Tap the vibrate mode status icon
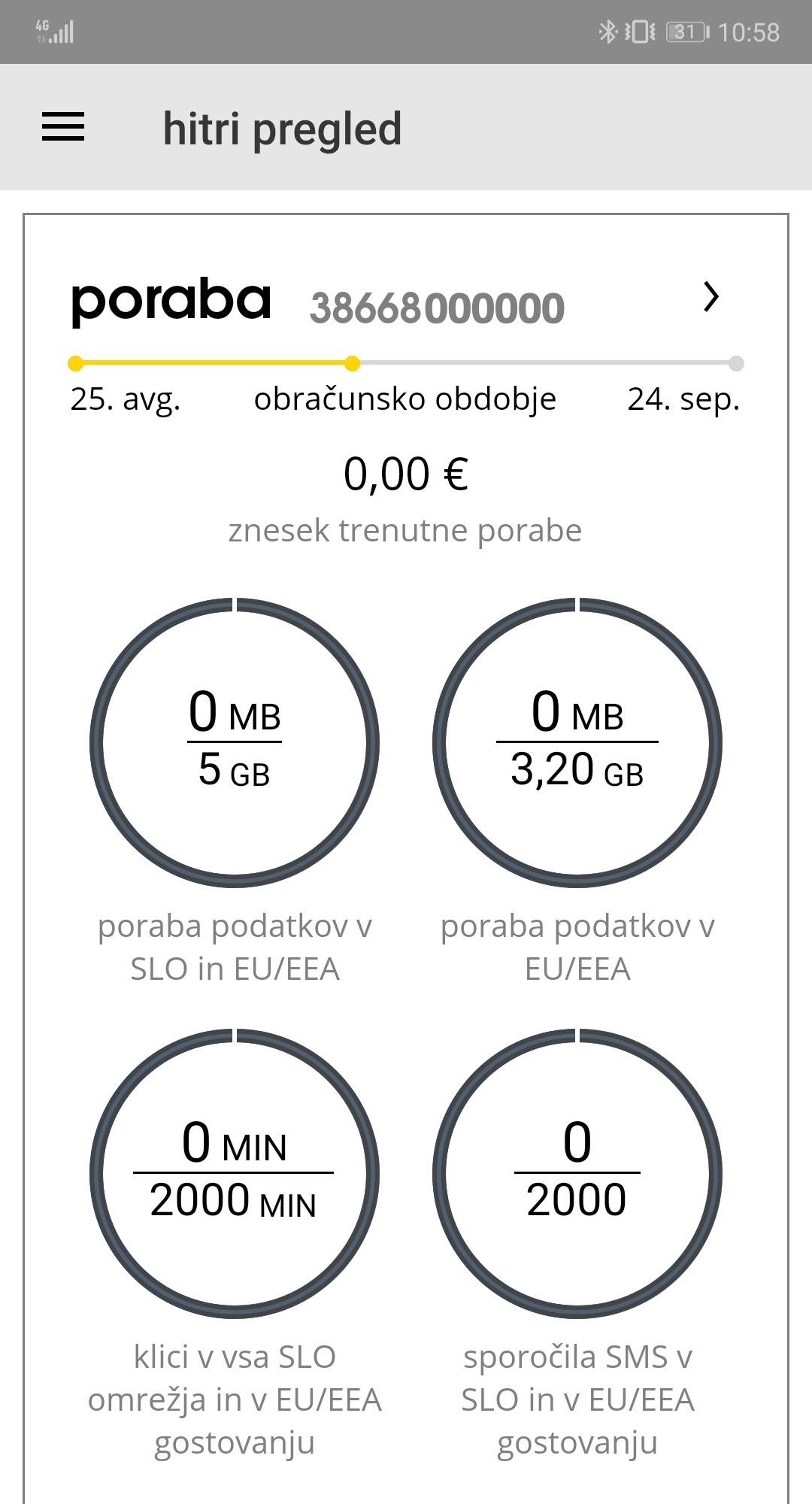The height and width of the screenshot is (1504, 812). (x=640, y=32)
